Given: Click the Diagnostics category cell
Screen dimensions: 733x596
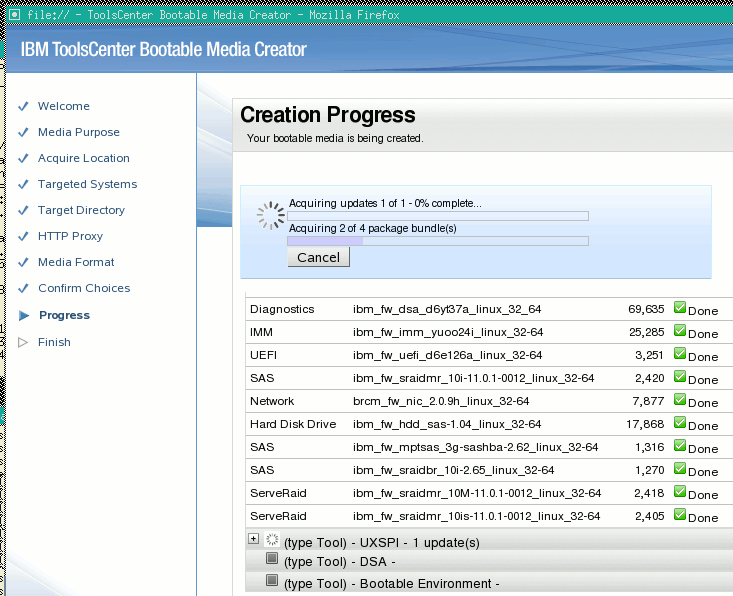Looking at the screenshot, I should [282, 309].
